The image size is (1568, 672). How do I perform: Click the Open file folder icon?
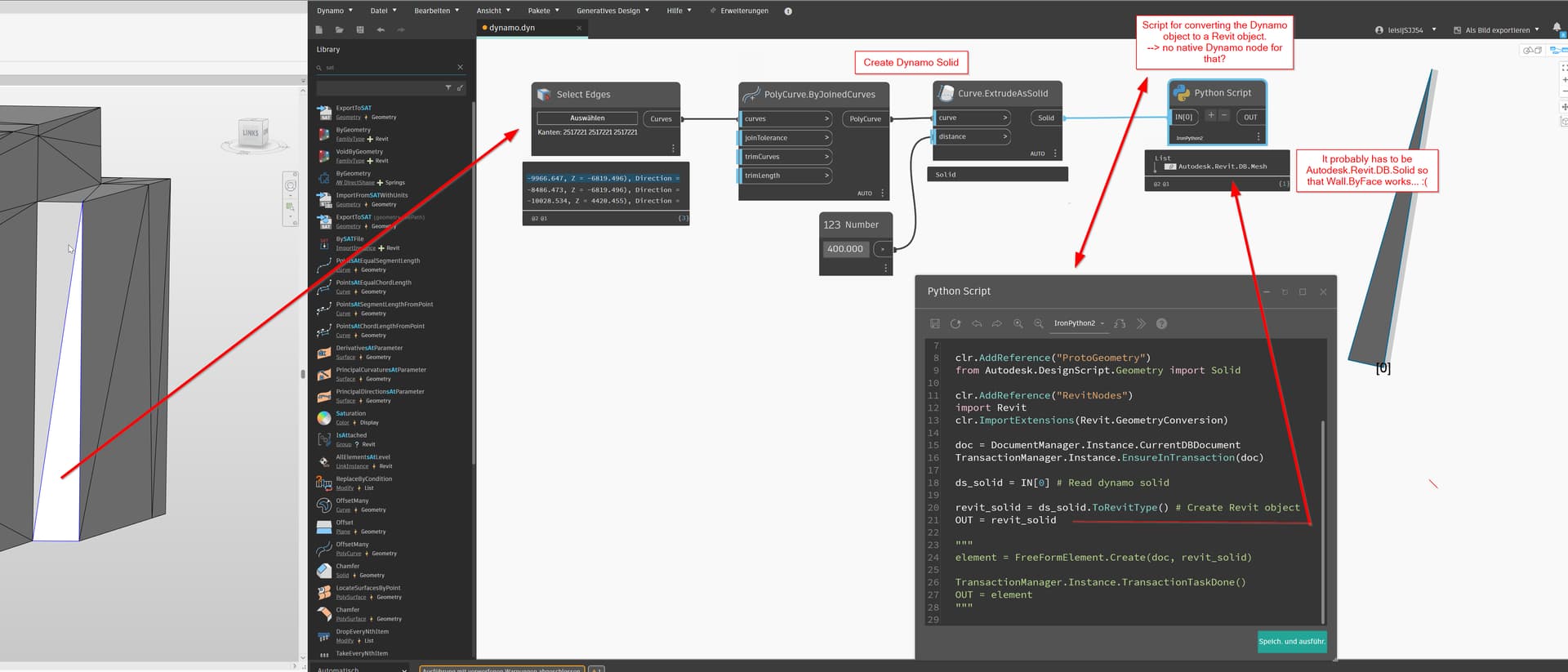tap(339, 30)
